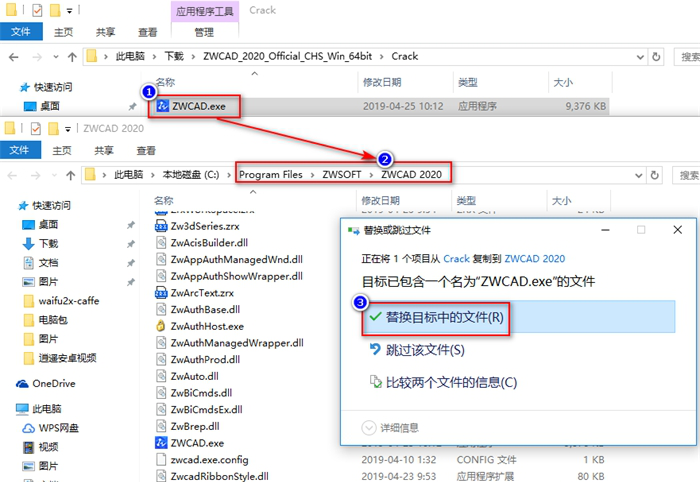Expand address history dropdown in Crack window
Viewport: 700px width, 501px height.
click(640, 57)
